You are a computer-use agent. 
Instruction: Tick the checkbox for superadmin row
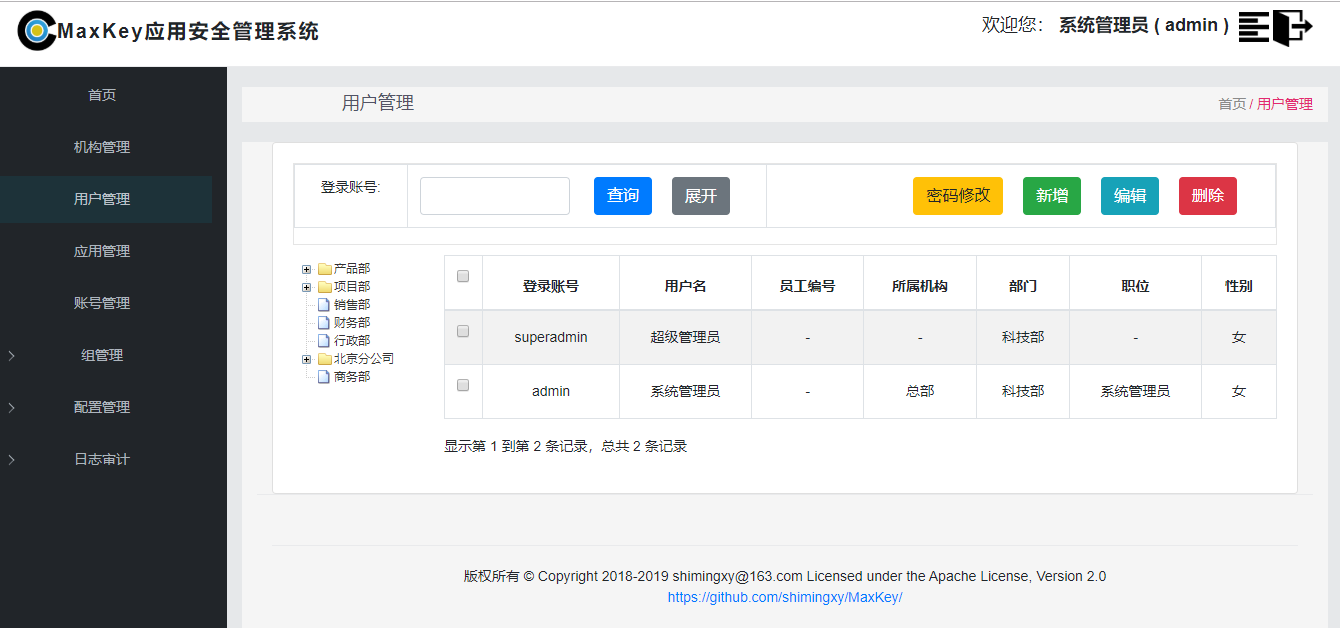[463, 331]
